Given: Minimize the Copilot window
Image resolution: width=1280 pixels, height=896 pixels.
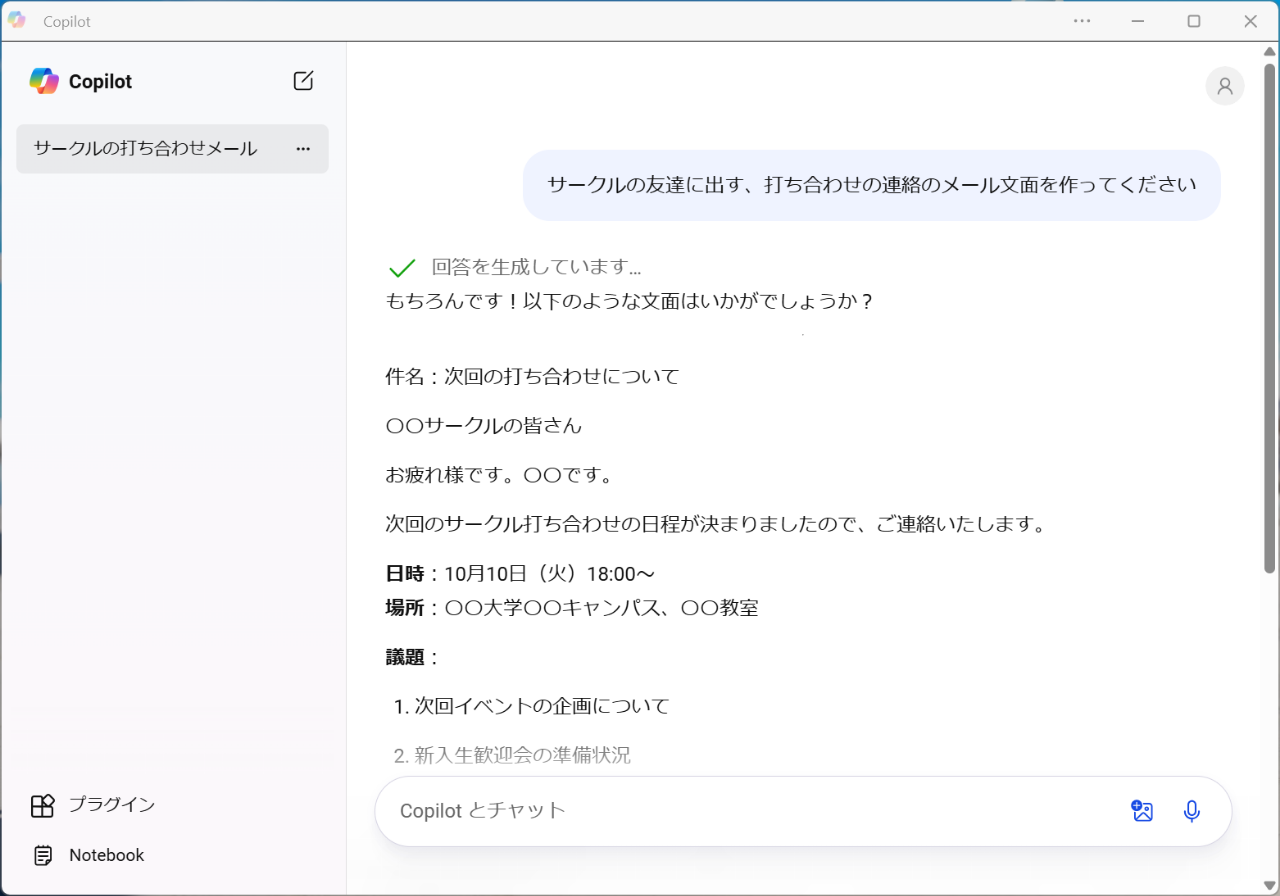Looking at the screenshot, I should pyautogui.click(x=1137, y=21).
